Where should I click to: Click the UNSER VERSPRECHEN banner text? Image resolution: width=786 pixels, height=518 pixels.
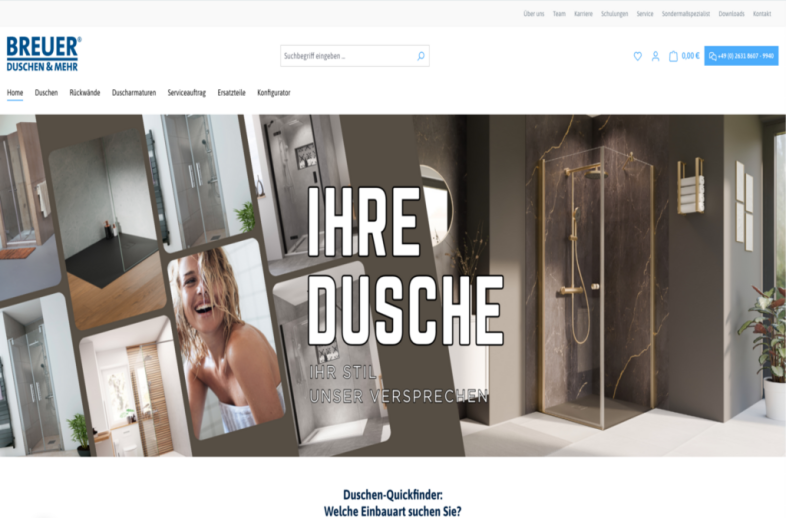pos(399,396)
